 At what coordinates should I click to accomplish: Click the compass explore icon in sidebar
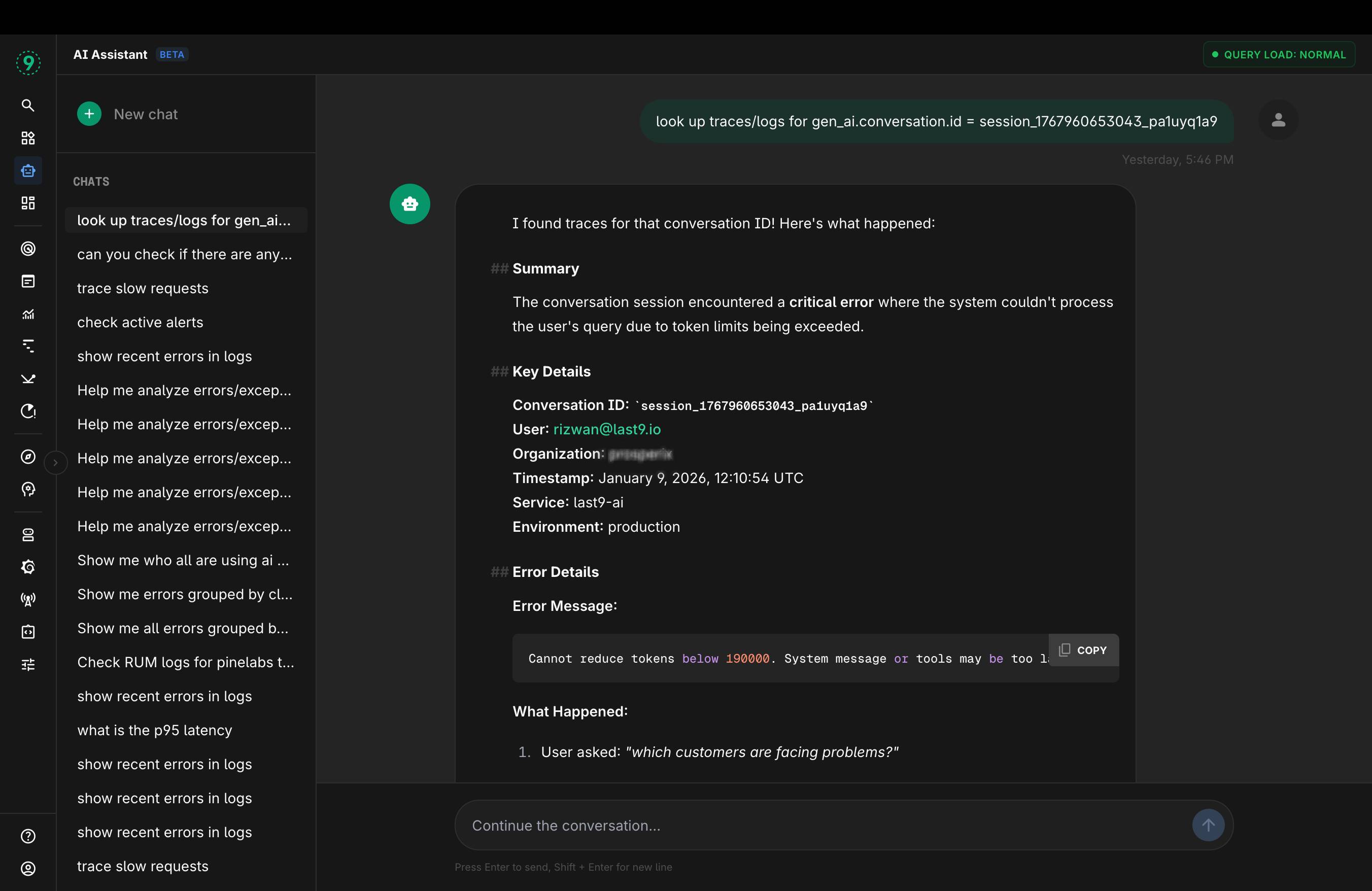coord(28,457)
